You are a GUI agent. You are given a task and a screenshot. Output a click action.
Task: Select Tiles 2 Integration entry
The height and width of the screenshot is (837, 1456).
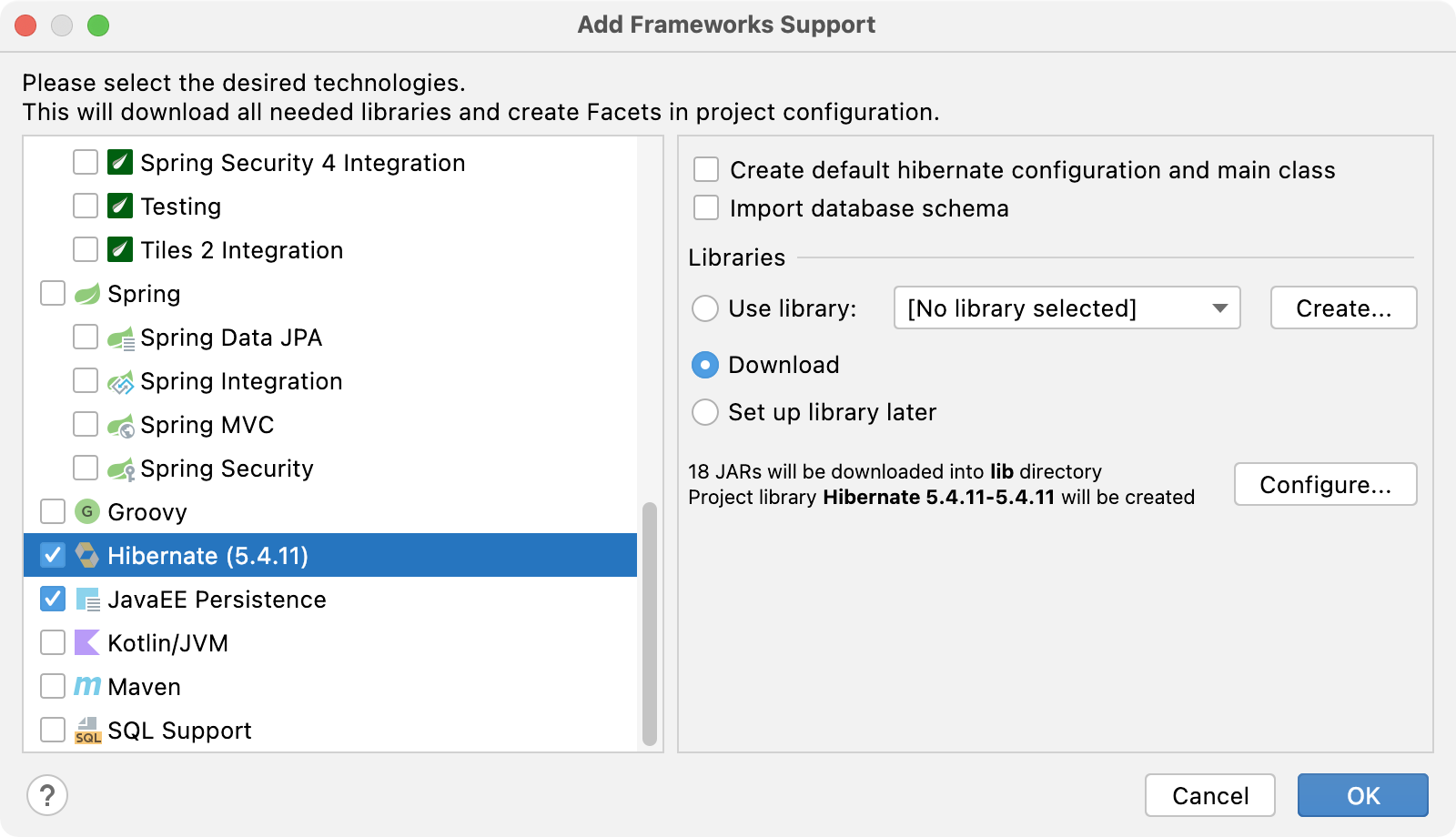(241, 250)
